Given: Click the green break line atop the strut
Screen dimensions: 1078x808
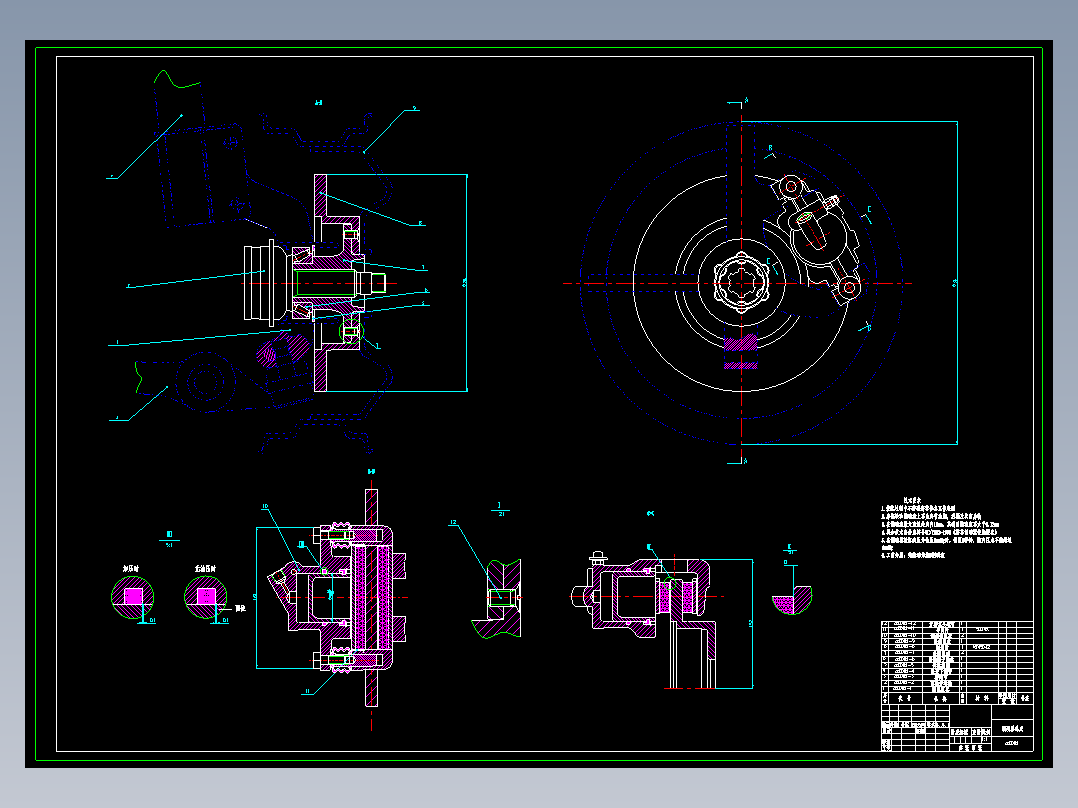Looking at the screenshot, I should pos(177,78).
